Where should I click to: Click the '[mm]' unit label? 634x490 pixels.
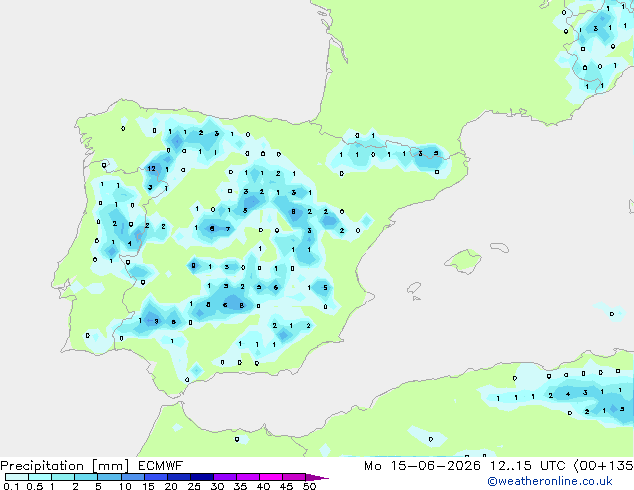[110, 466]
